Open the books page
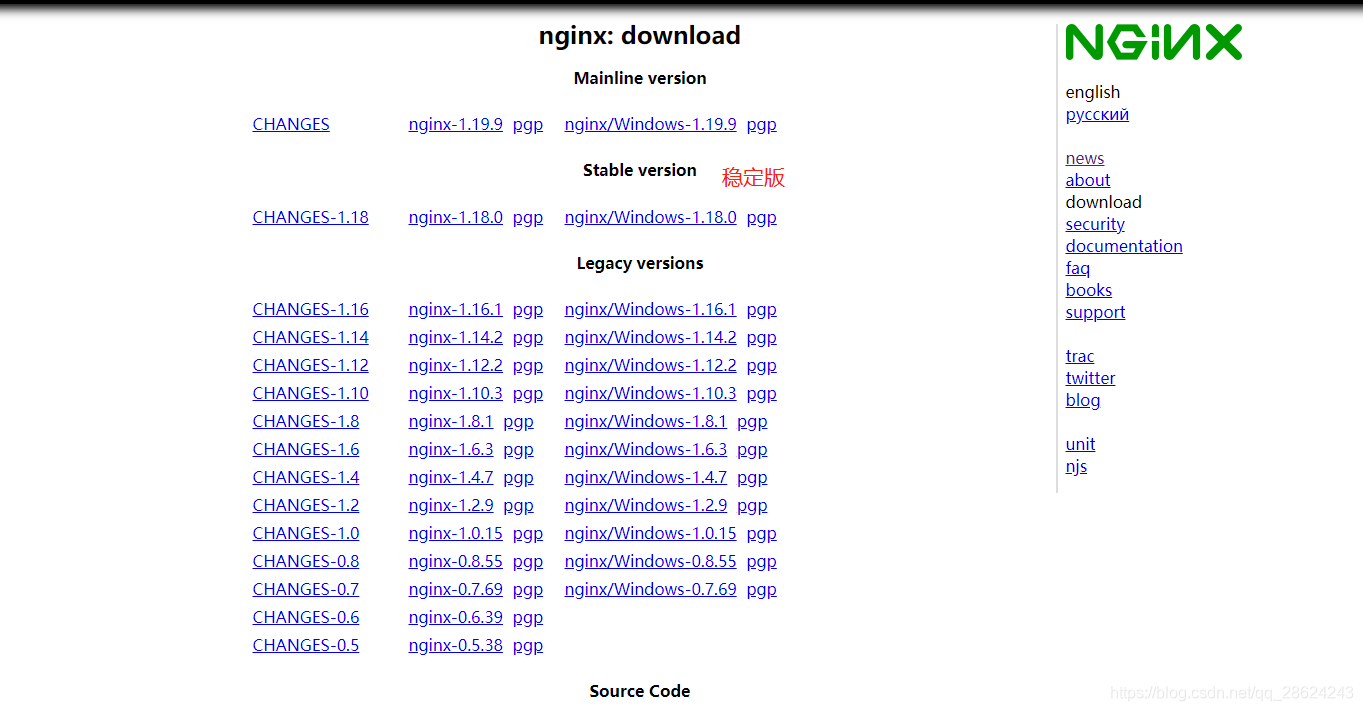This screenshot has height=711, width=1363. 1089,290
